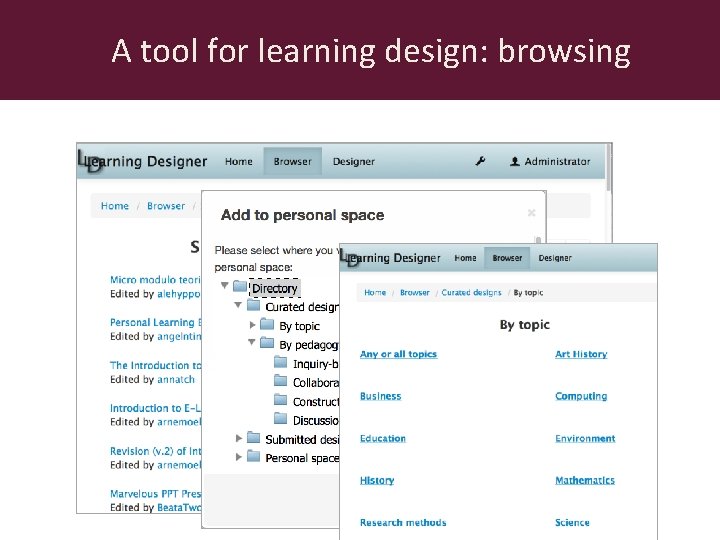Open the Science topic link
This screenshot has height=540, width=720.
[x=572, y=523]
